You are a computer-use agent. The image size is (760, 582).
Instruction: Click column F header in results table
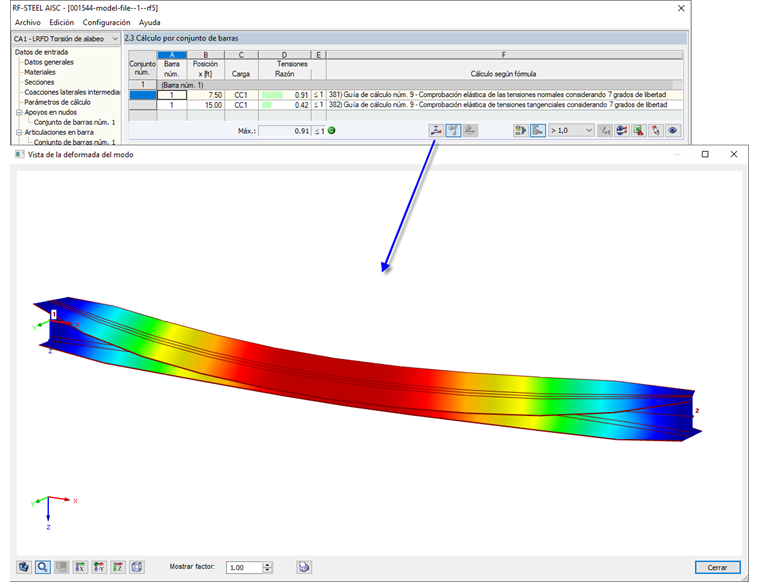pos(504,55)
